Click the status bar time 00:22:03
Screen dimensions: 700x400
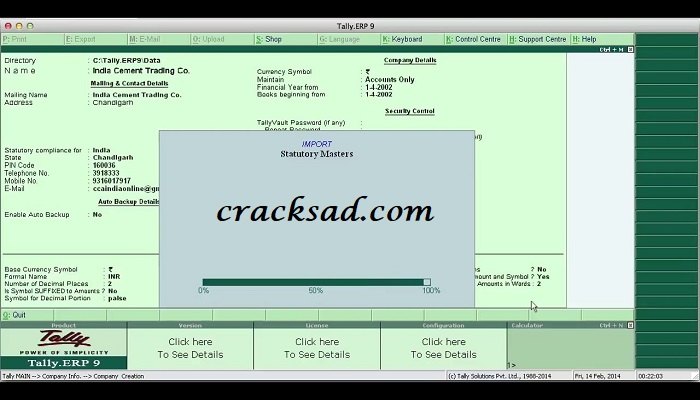(650, 376)
